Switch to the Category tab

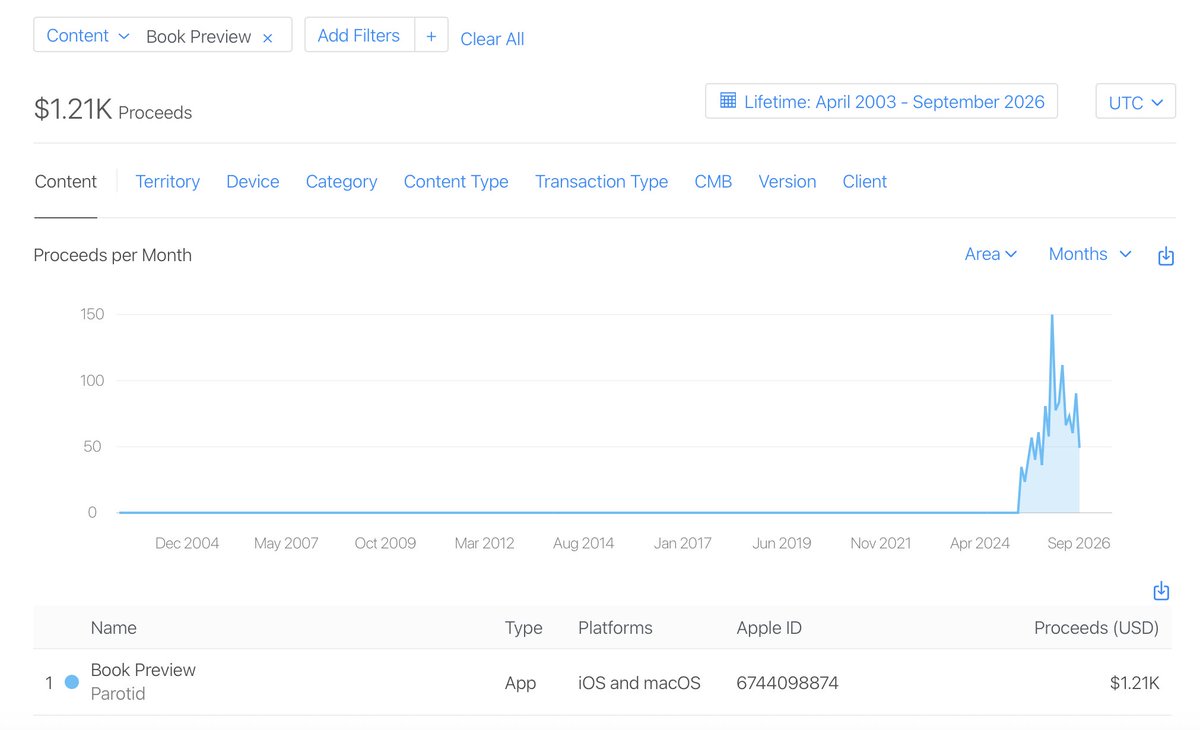[x=341, y=182]
